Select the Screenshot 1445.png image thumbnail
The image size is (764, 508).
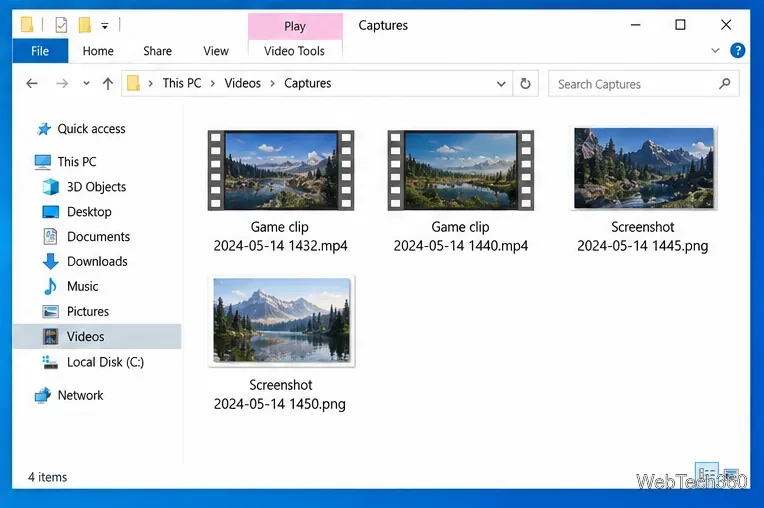(644, 169)
